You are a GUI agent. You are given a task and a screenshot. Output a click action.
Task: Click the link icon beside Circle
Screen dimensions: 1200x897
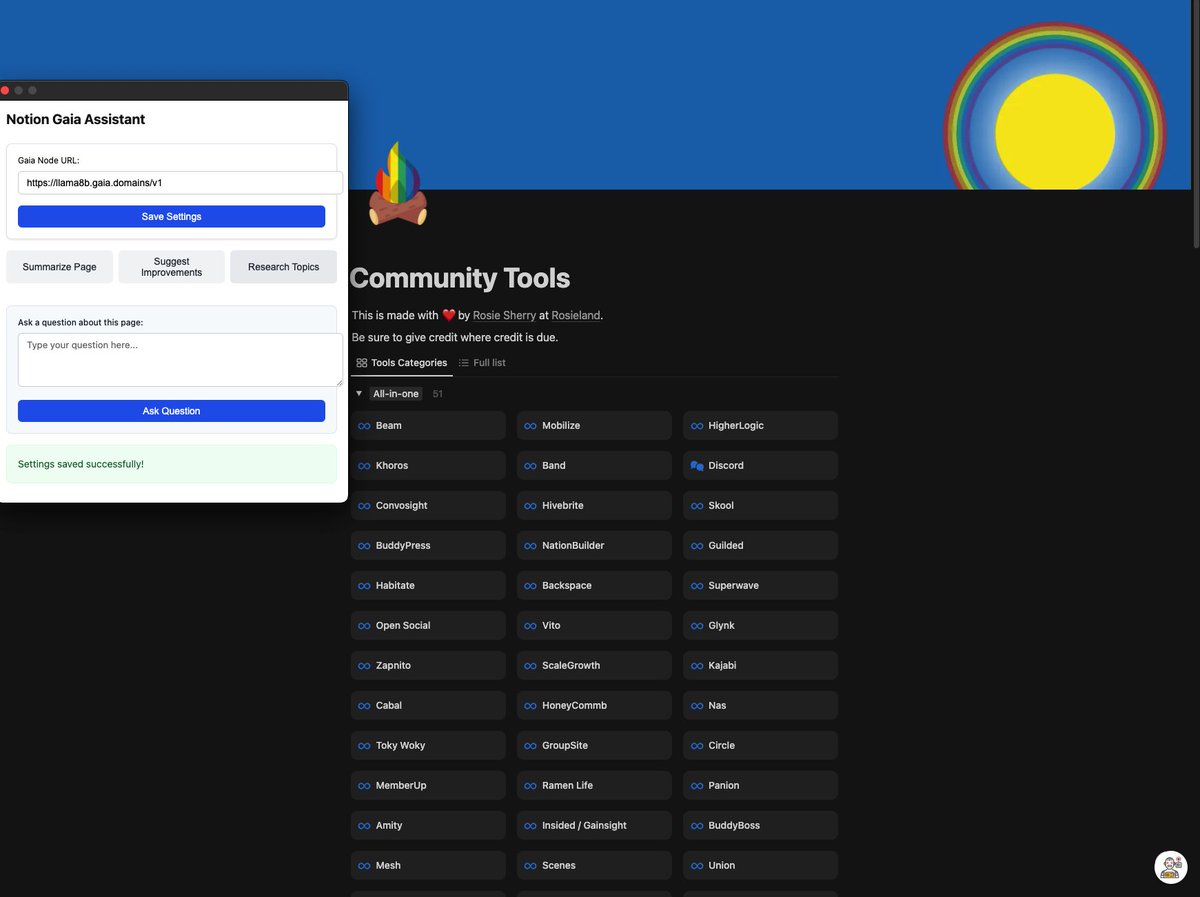click(x=697, y=745)
